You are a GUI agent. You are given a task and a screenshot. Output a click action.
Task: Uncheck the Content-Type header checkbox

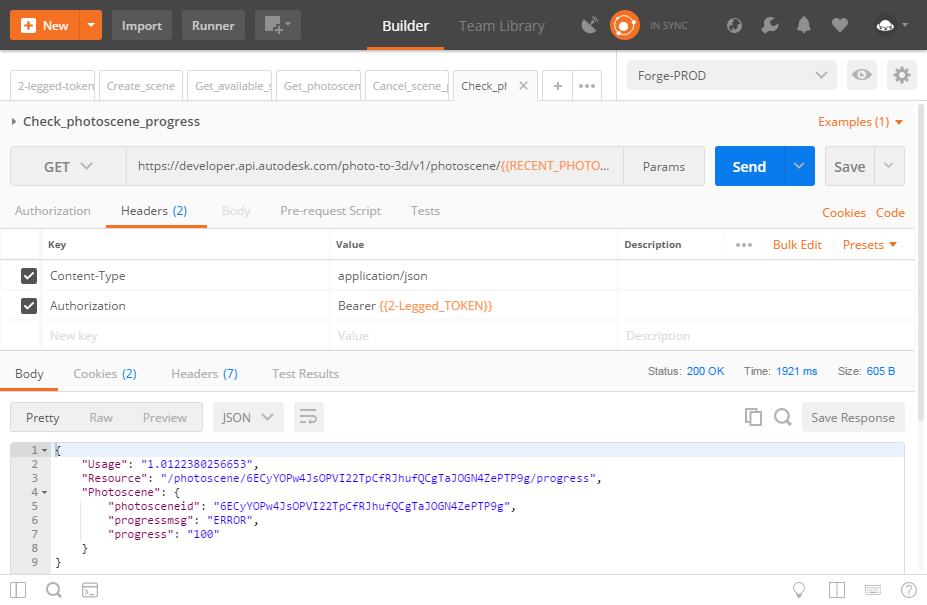[x=29, y=276]
